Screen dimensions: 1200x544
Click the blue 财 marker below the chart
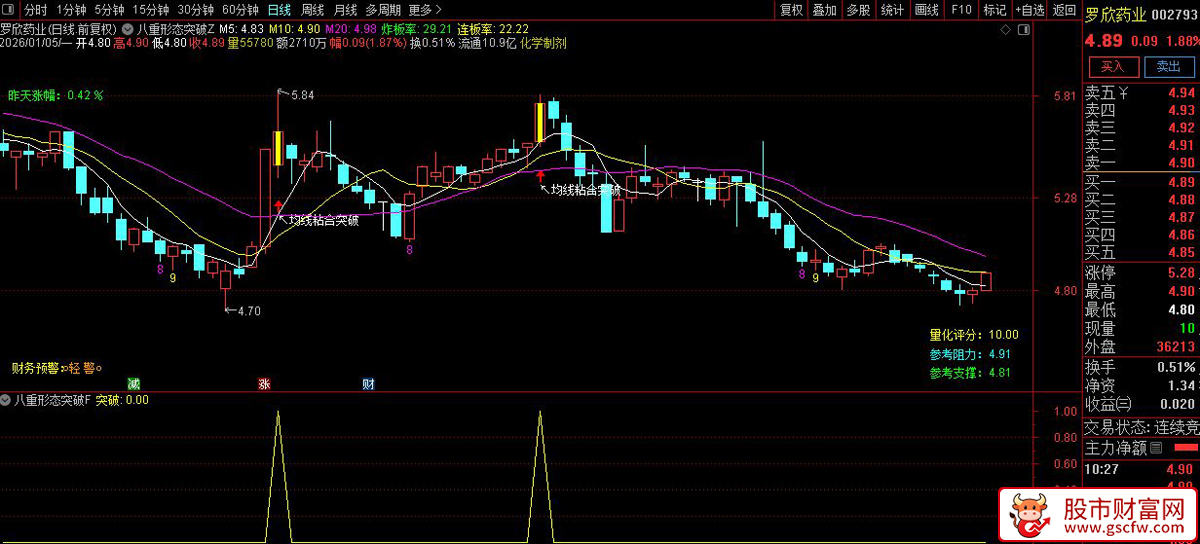(368, 384)
